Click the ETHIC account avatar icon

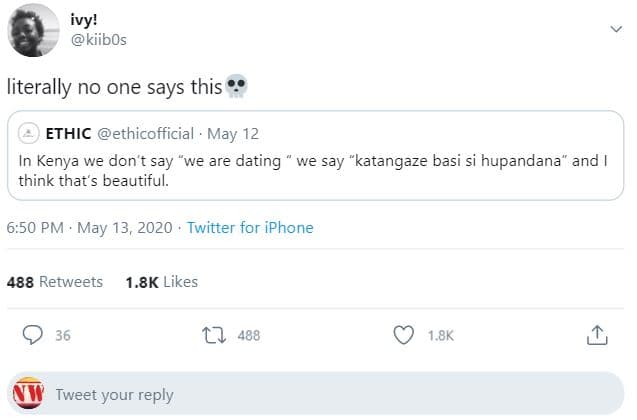(30, 133)
